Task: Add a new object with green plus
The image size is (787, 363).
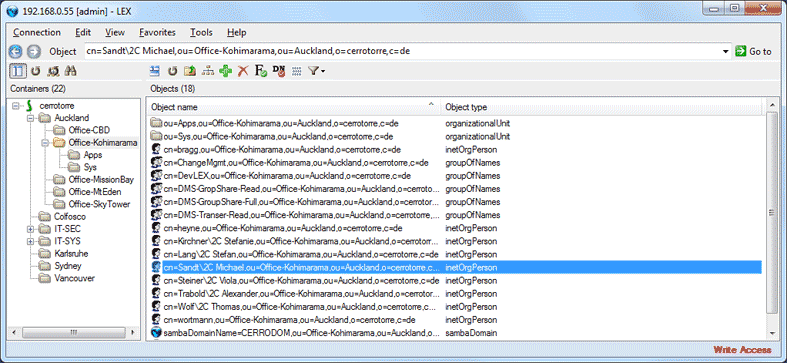Action: [225, 71]
